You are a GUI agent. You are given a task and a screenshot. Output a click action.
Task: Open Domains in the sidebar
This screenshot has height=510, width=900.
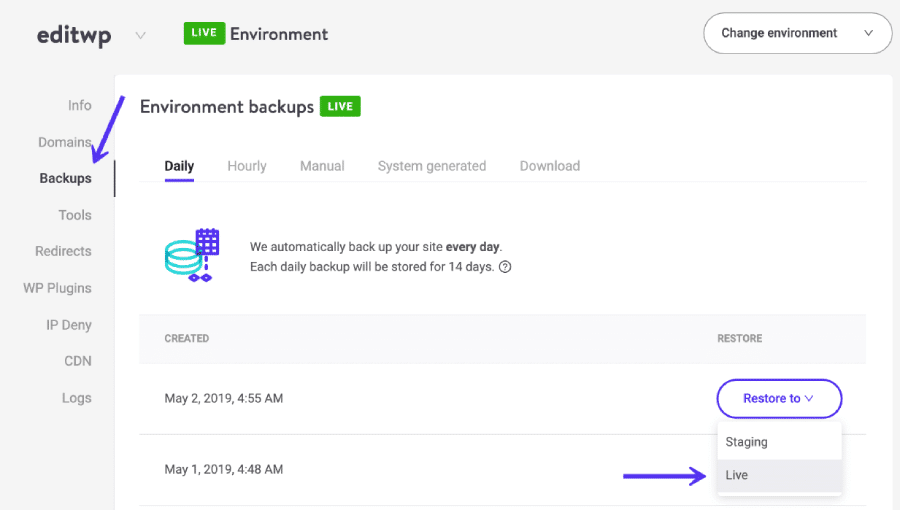click(x=64, y=142)
